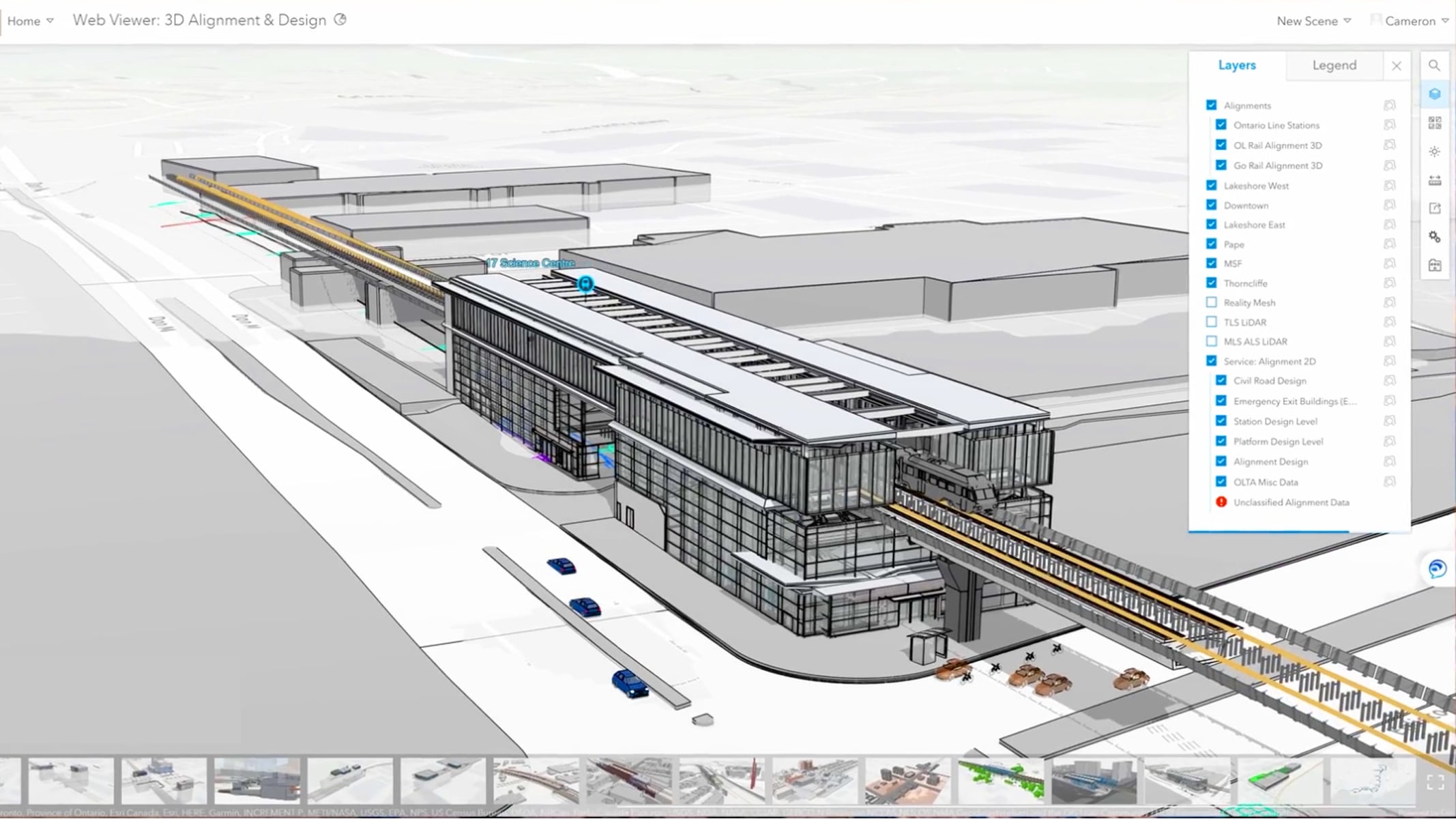Enable the TLS LiDAR layer checkbox
This screenshot has height=819, width=1456.
click(x=1212, y=321)
